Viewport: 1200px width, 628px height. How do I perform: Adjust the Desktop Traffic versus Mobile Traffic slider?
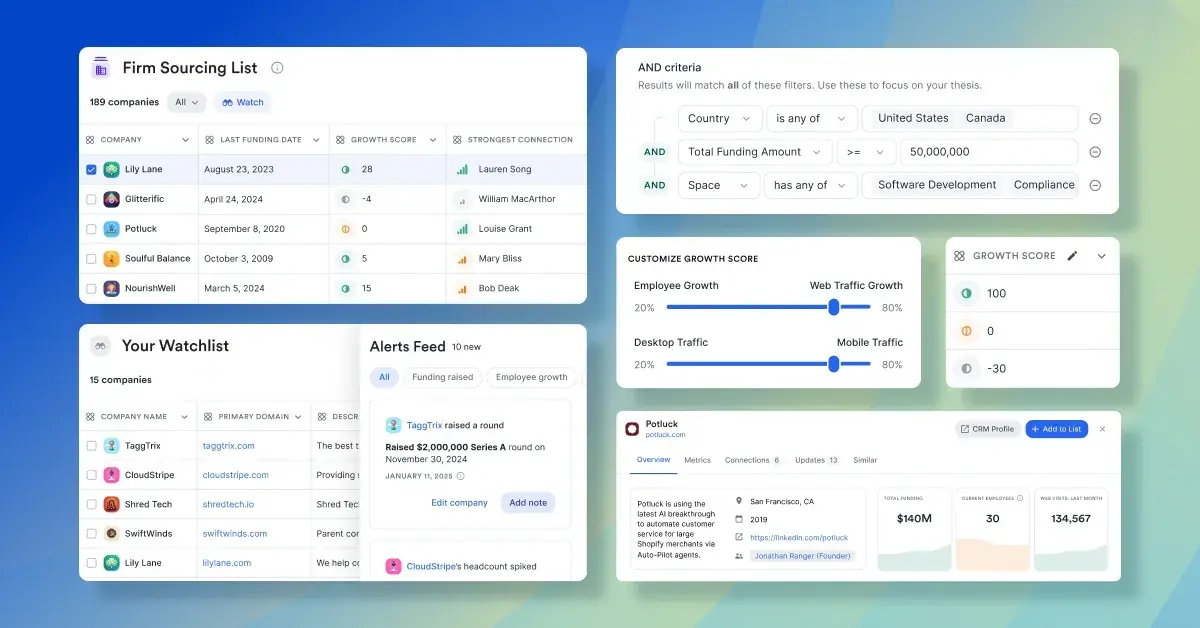click(834, 364)
